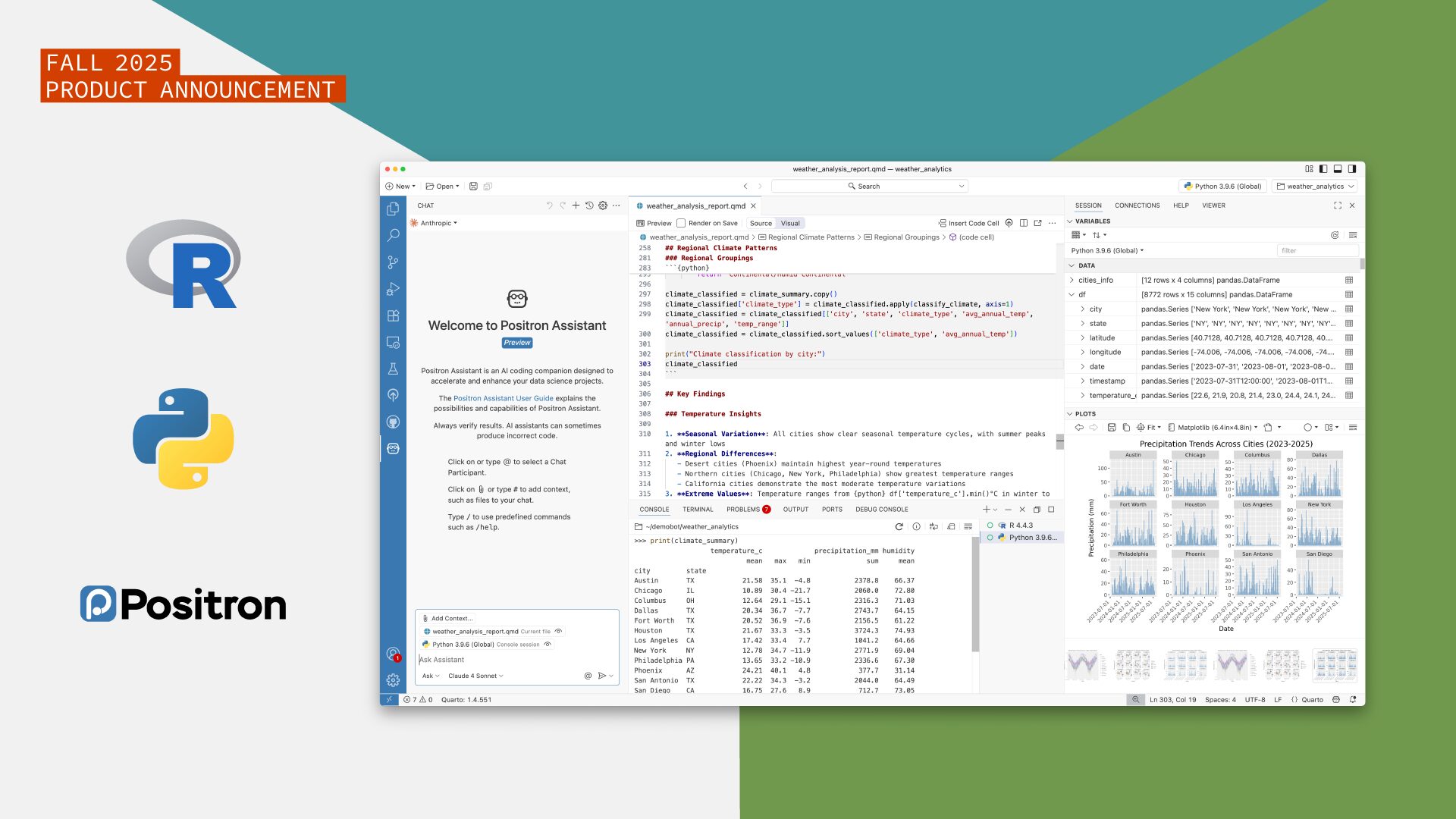1456x819 pixels.
Task: Open Source Control in the activity bar
Action: [393, 262]
